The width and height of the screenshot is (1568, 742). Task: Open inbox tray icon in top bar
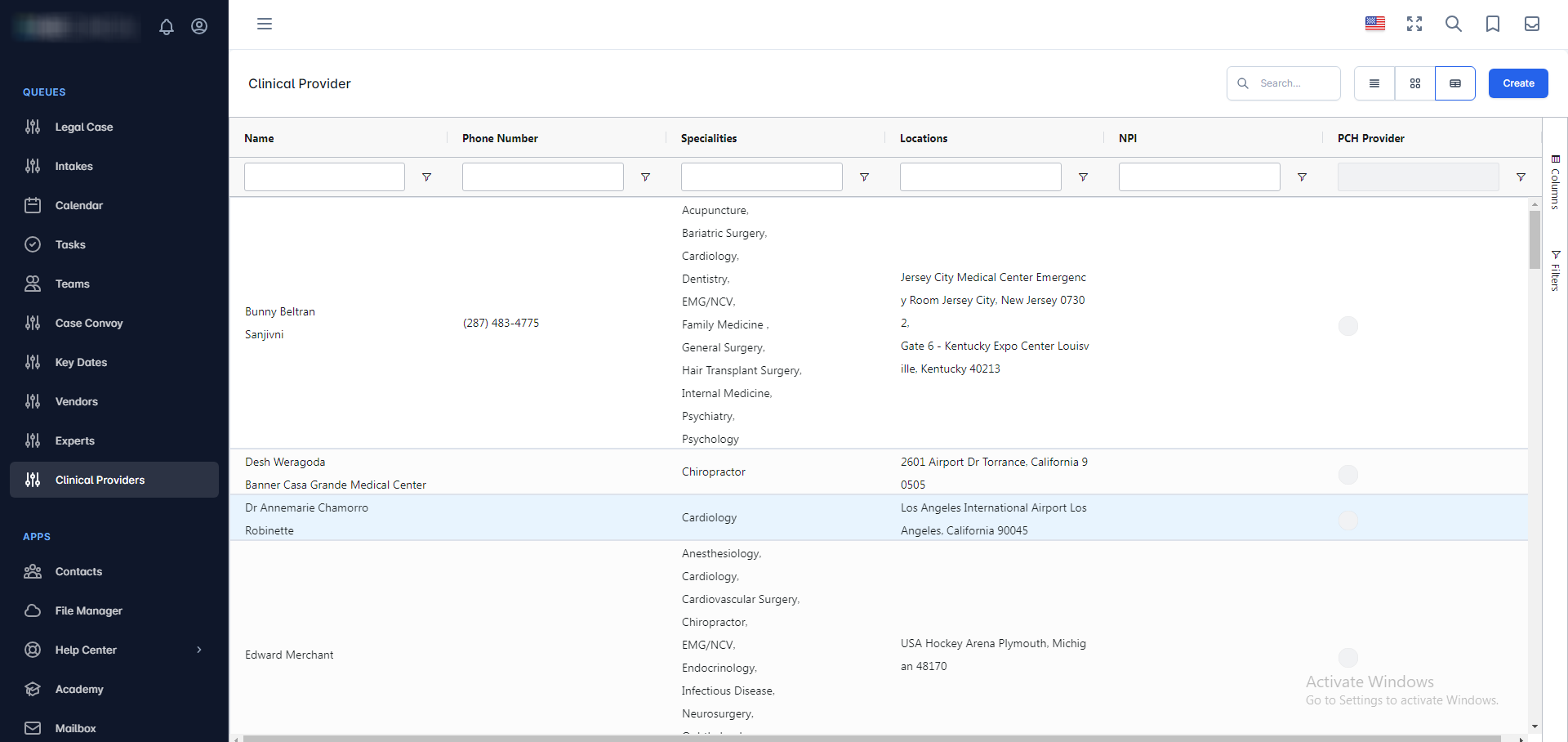point(1532,24)
